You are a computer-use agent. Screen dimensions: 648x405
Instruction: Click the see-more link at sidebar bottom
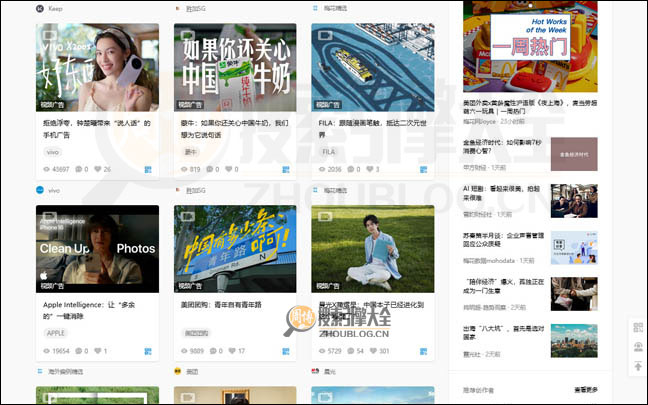click(586, 390)
